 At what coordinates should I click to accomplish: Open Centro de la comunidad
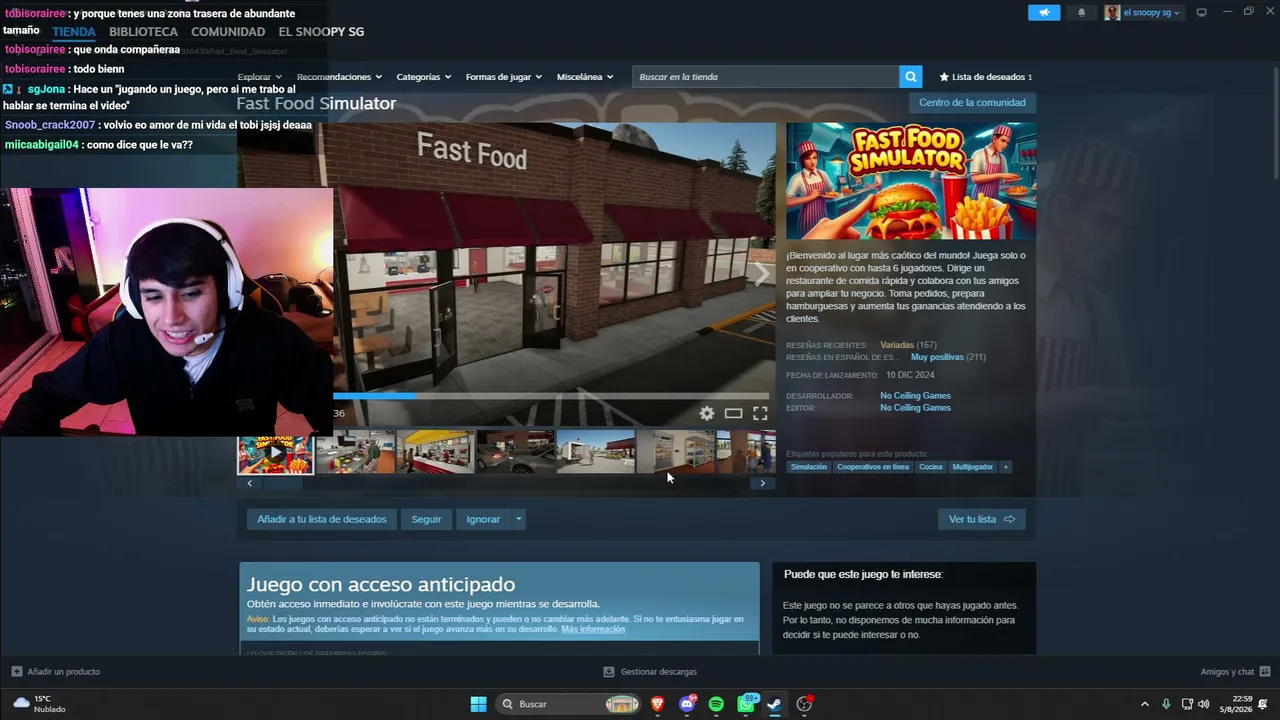[x=972, y=103]
